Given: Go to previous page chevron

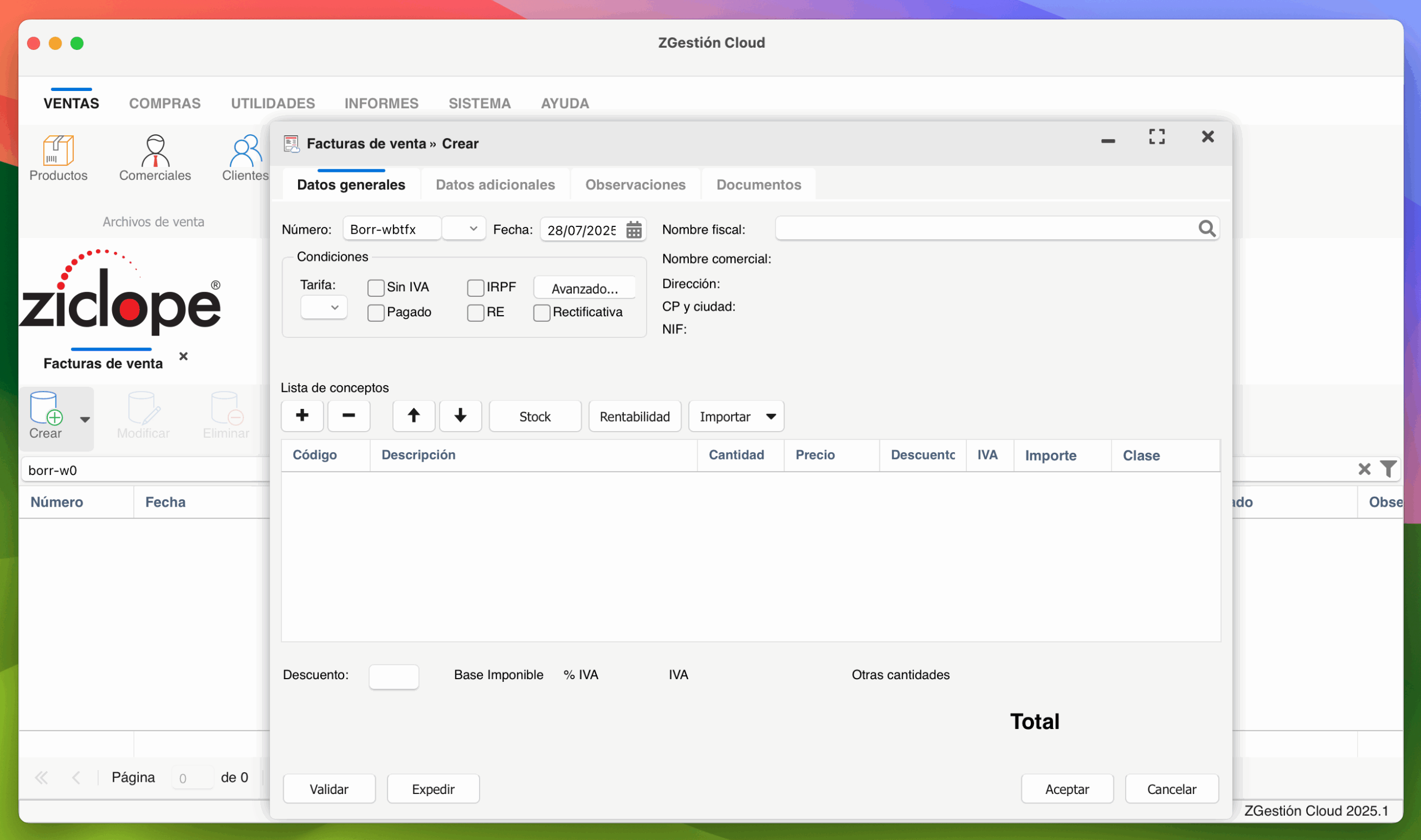Looking at the screenshot, I should click(76, 777).
